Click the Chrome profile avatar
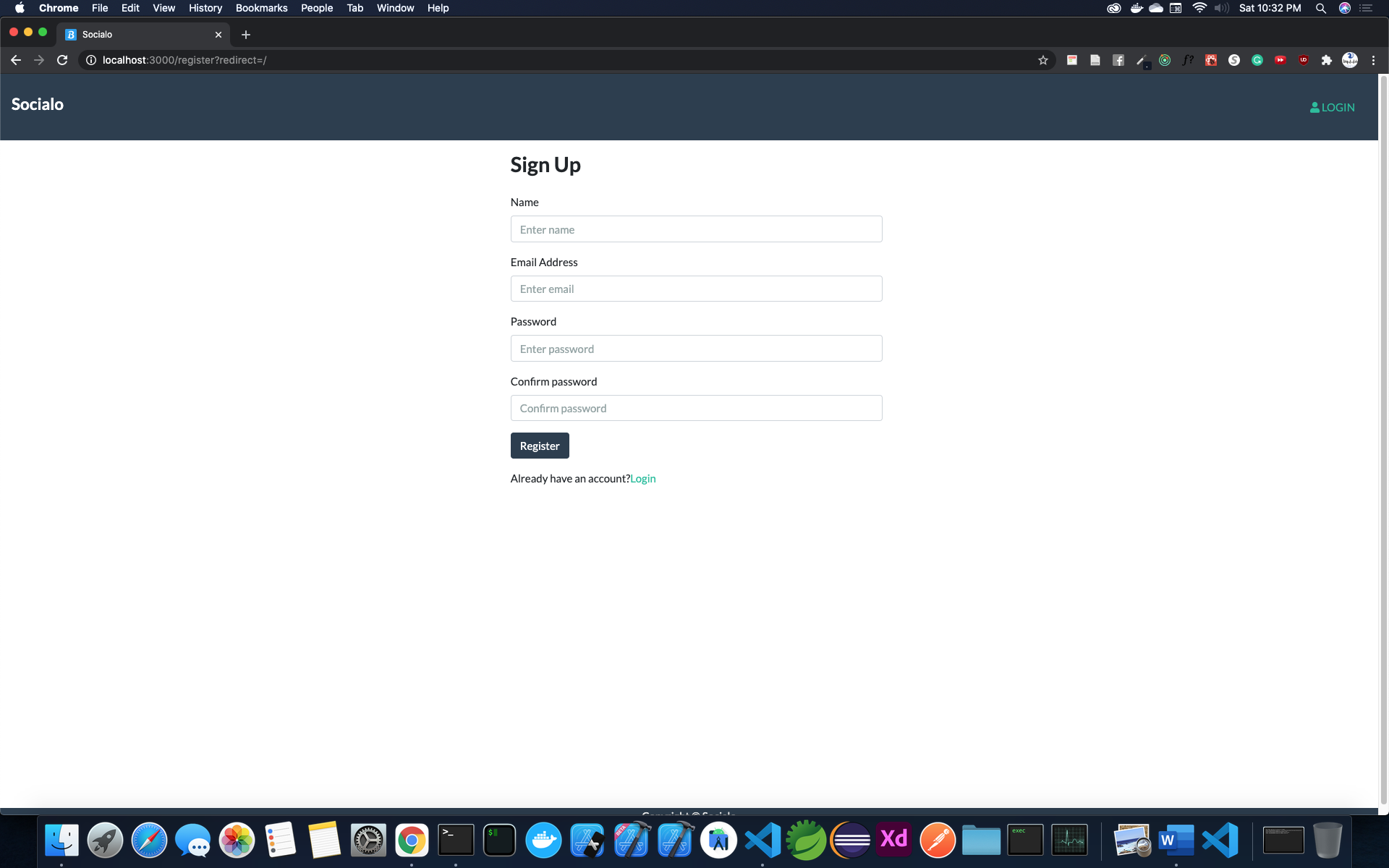Image resolution: width=1389 pixels, height=868 pixels. point(1350,60)
